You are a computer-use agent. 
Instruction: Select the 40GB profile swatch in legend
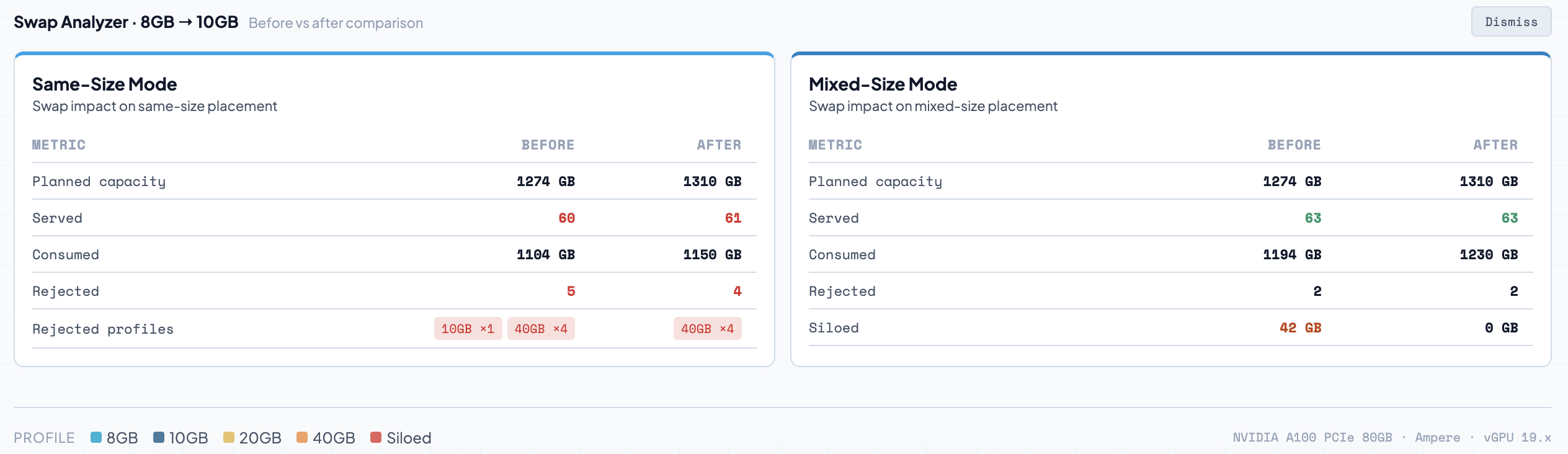click(303, 437)
